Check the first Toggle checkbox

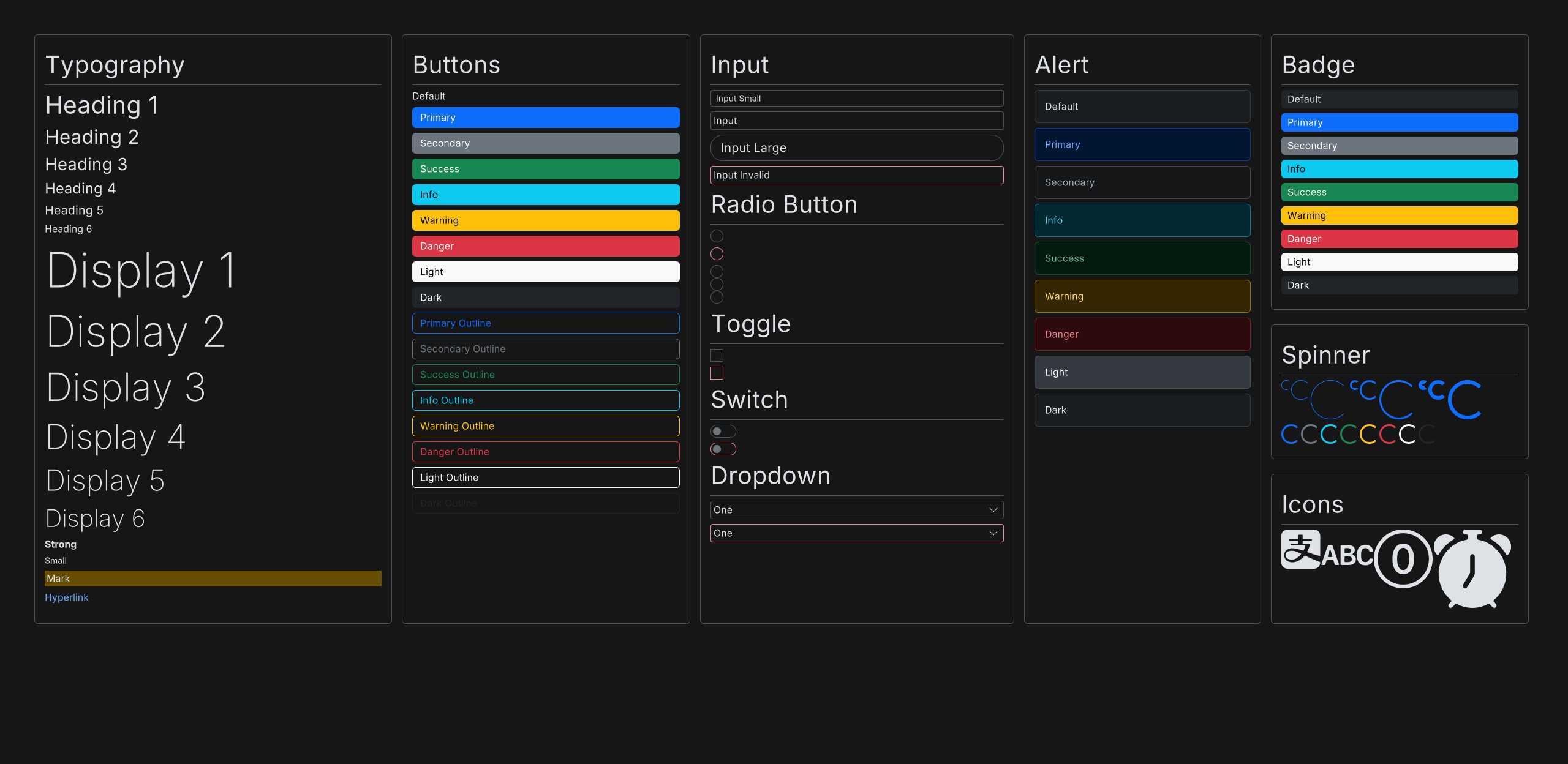click(x=717, y=355)
